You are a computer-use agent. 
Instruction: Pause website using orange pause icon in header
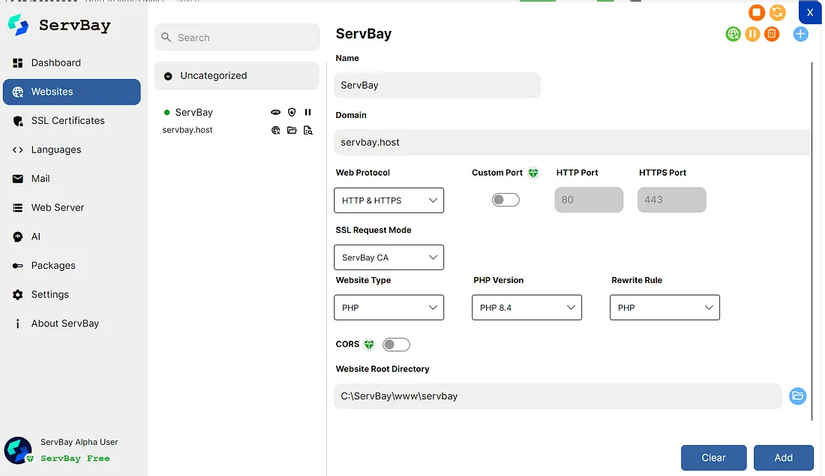click(x=752, y=34)
